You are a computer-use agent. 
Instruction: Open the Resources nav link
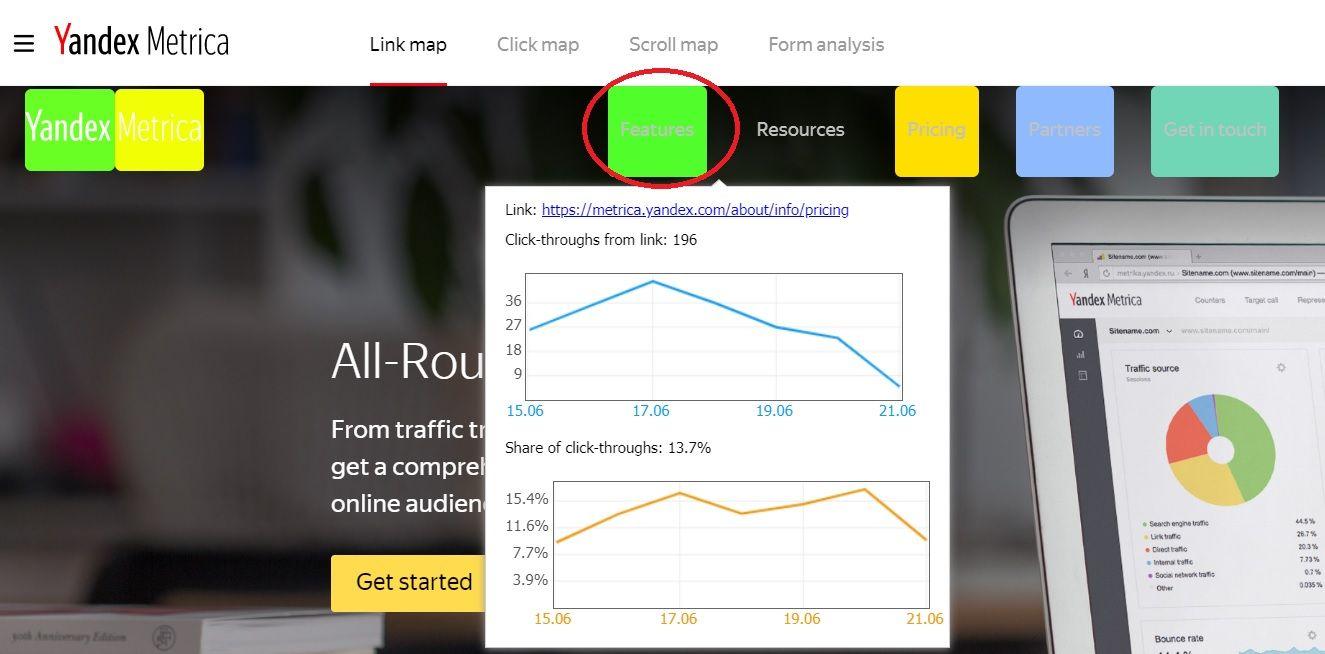(x=800, y=129)
